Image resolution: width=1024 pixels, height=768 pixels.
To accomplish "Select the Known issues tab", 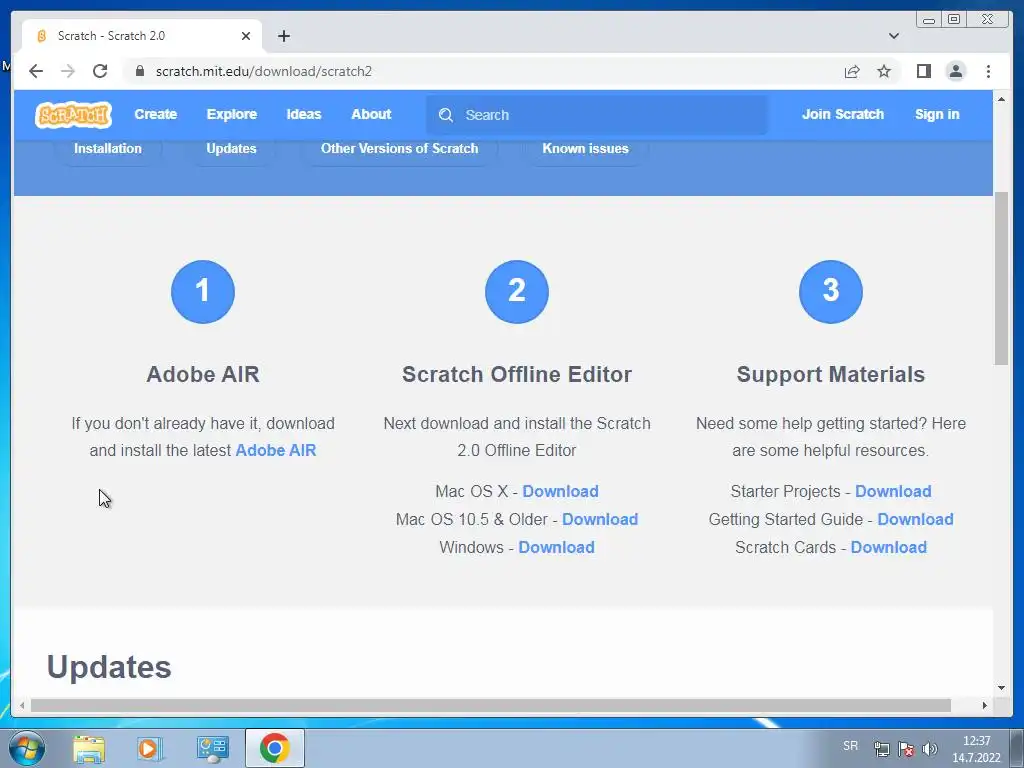I will [x=585, y=148].
